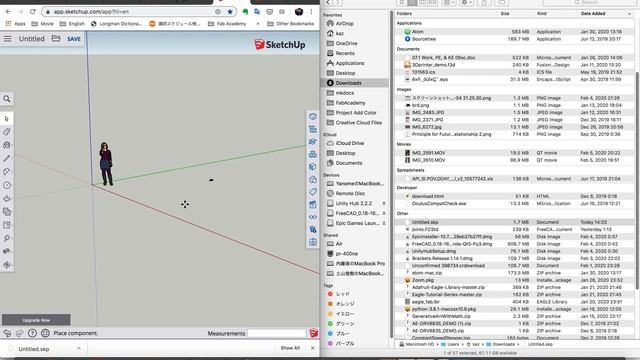The width and height of the screenshot is (640, 360).
Task: Open the Components panel icon
Action: tap(313, 154)
